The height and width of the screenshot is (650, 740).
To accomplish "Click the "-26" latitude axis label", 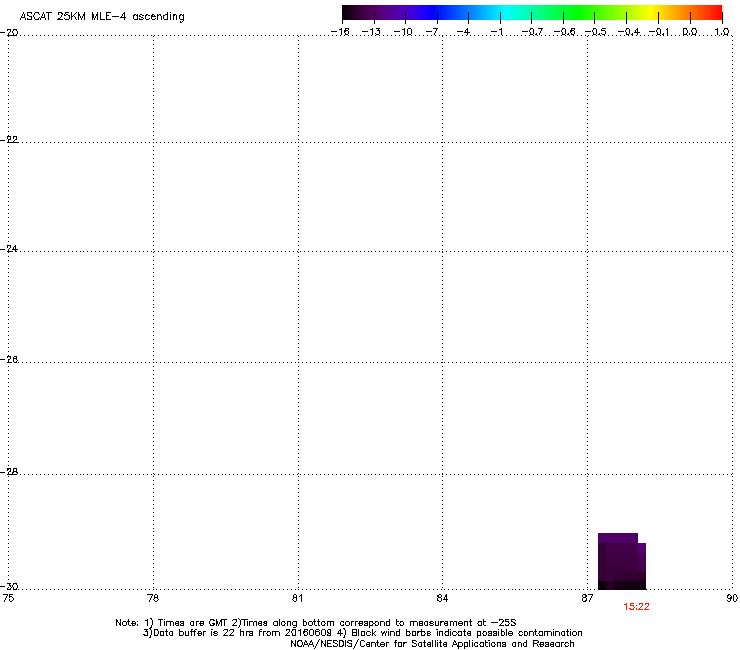I will [9, 360].
